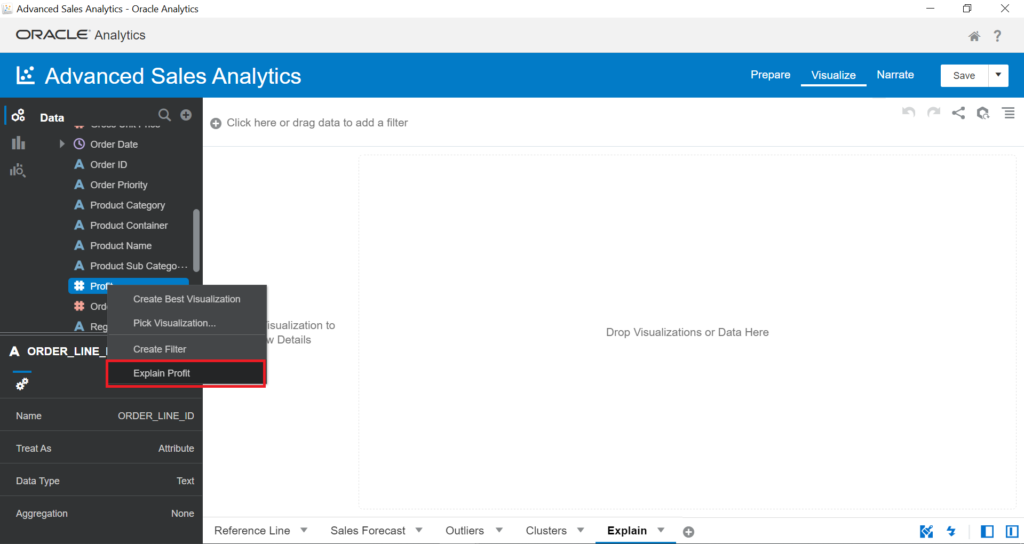Viewport: 1024px width, 544px height.
Task: Select the Product Category data element
Action: (x=127, y=205)
